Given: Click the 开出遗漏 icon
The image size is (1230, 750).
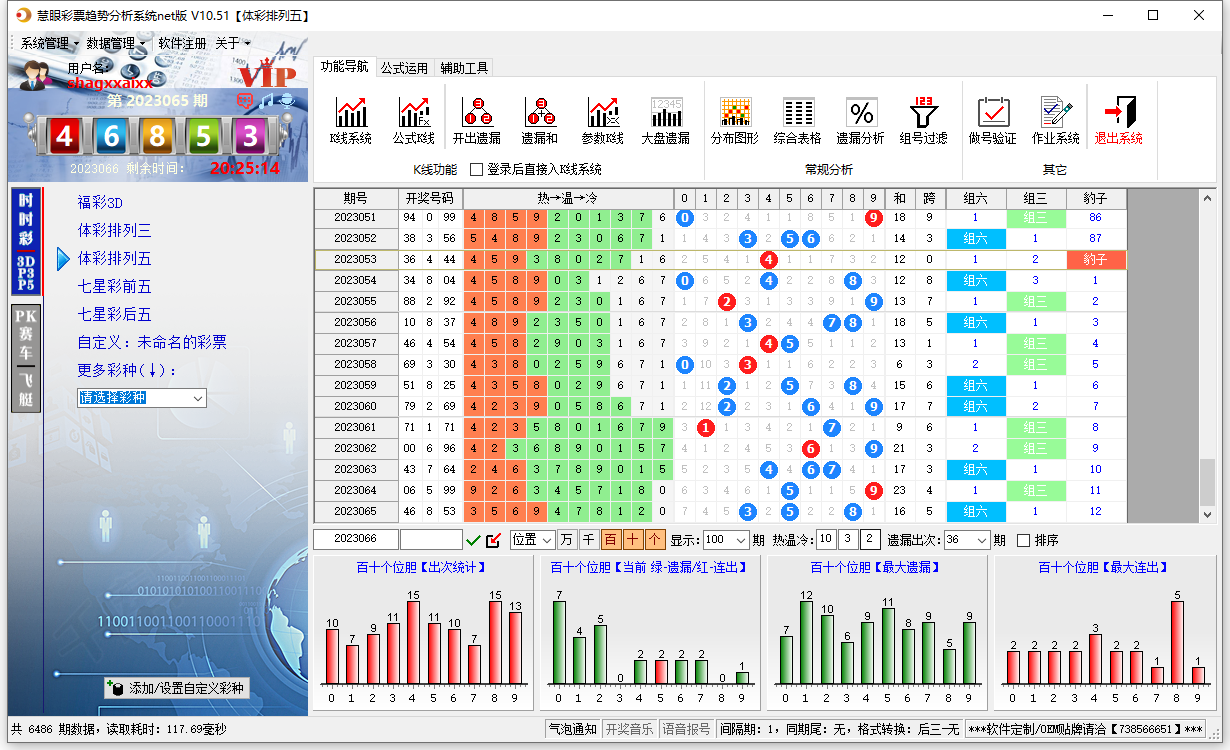Looking at the screenshot, I should pos(476,120).
